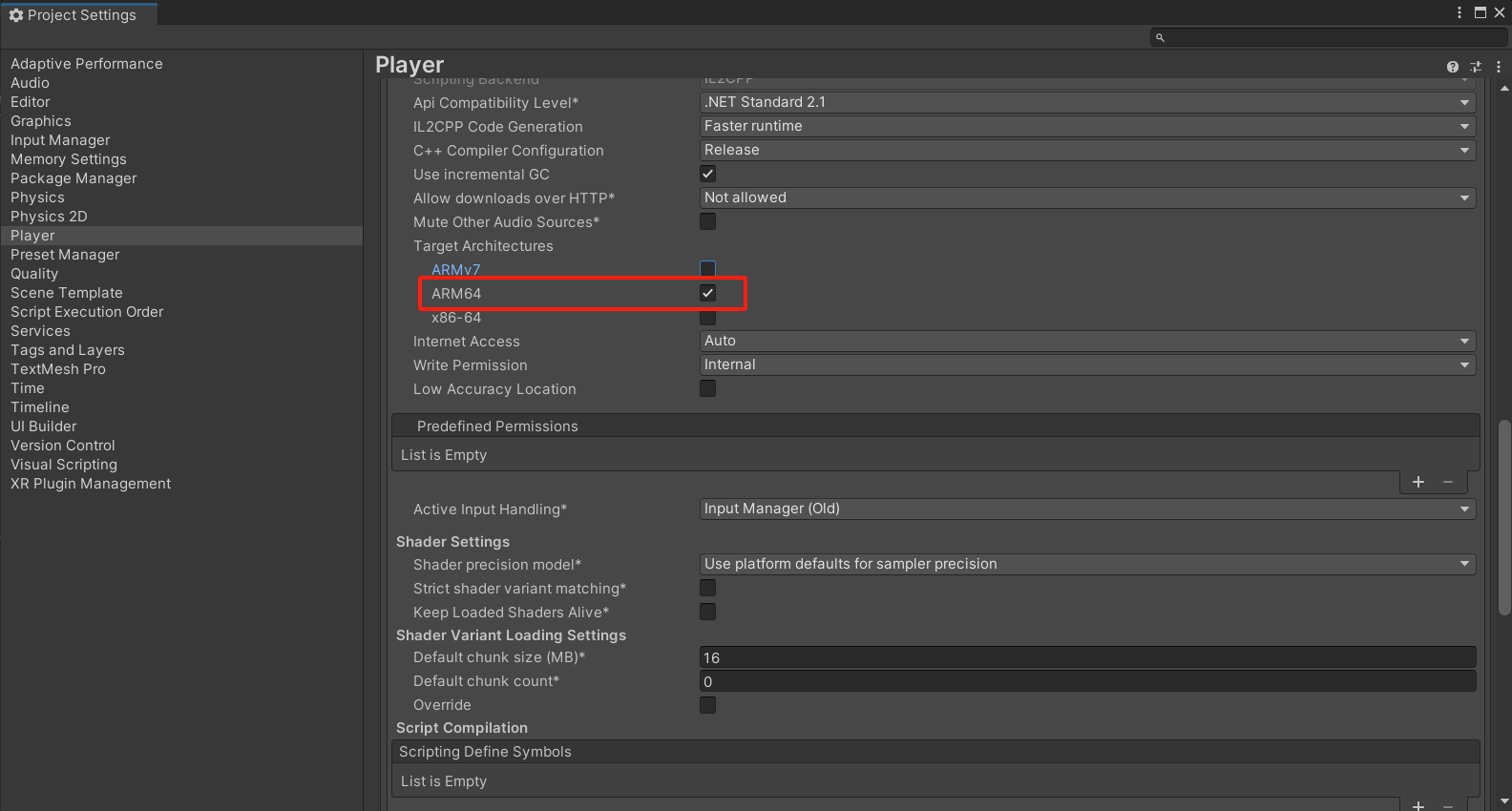
Task: Click the scroll up arrow
Action: tap(1504, 89)
